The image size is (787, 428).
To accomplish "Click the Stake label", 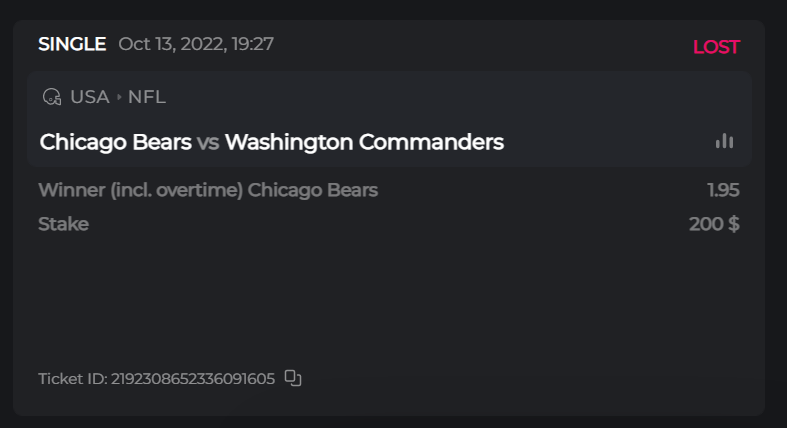I will point(63,224).
